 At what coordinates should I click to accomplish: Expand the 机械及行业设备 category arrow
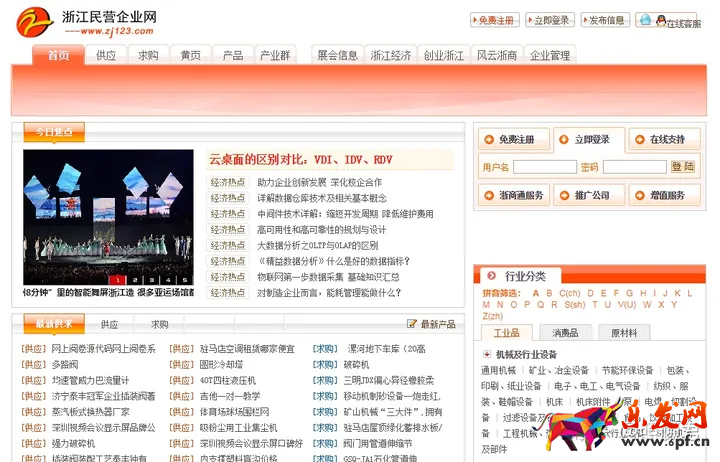pos(486,354)
